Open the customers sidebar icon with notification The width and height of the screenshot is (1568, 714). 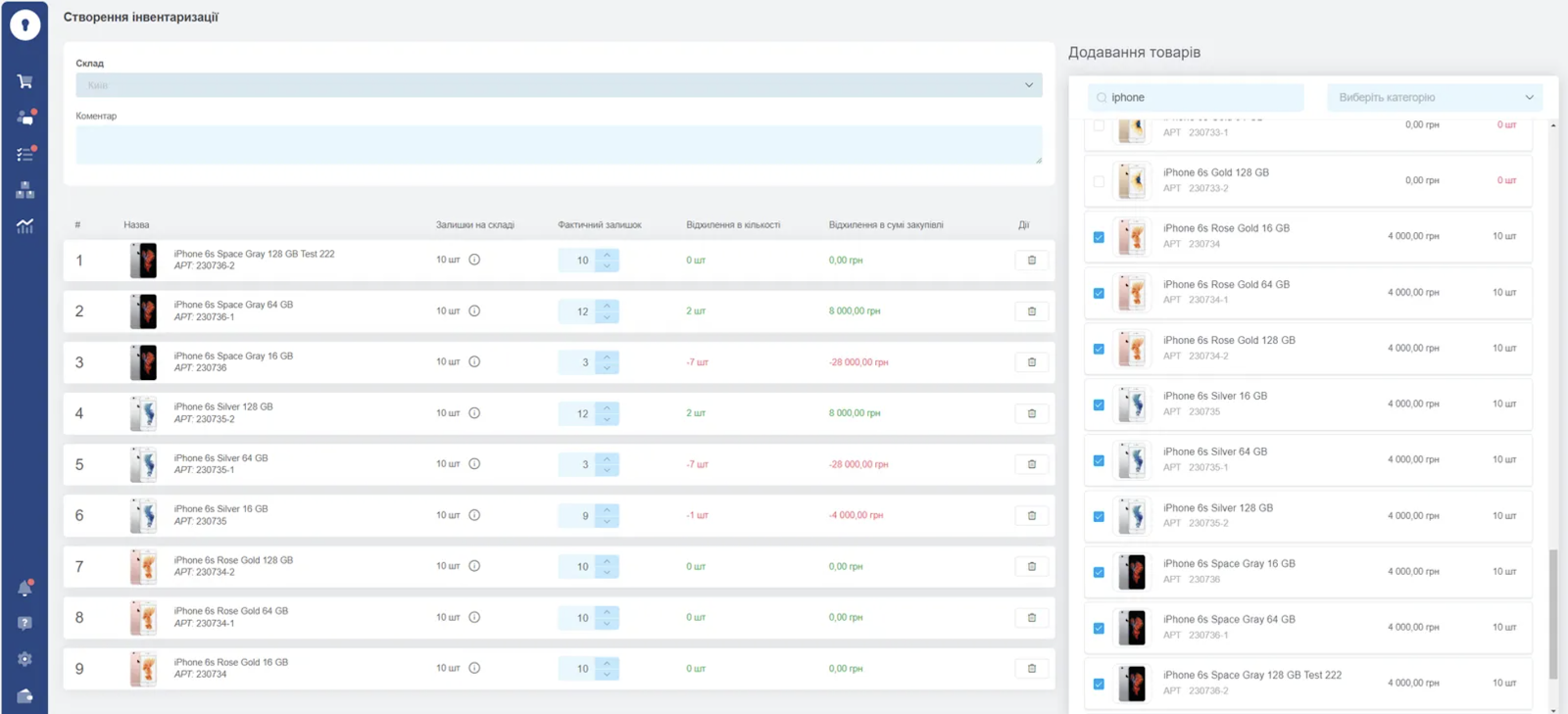[x=25, y=118]
